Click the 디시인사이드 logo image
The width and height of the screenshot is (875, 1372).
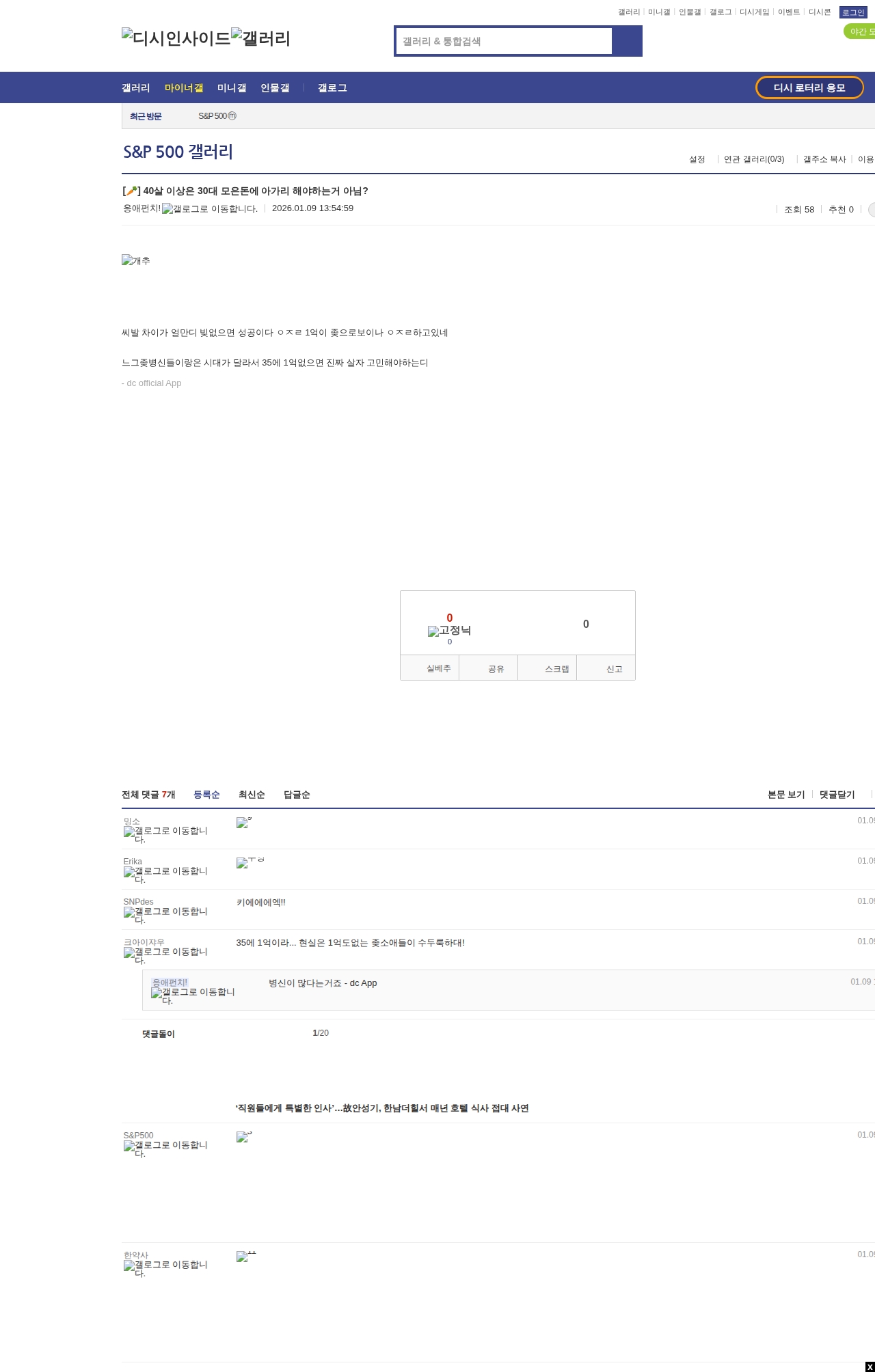[176, 38]
